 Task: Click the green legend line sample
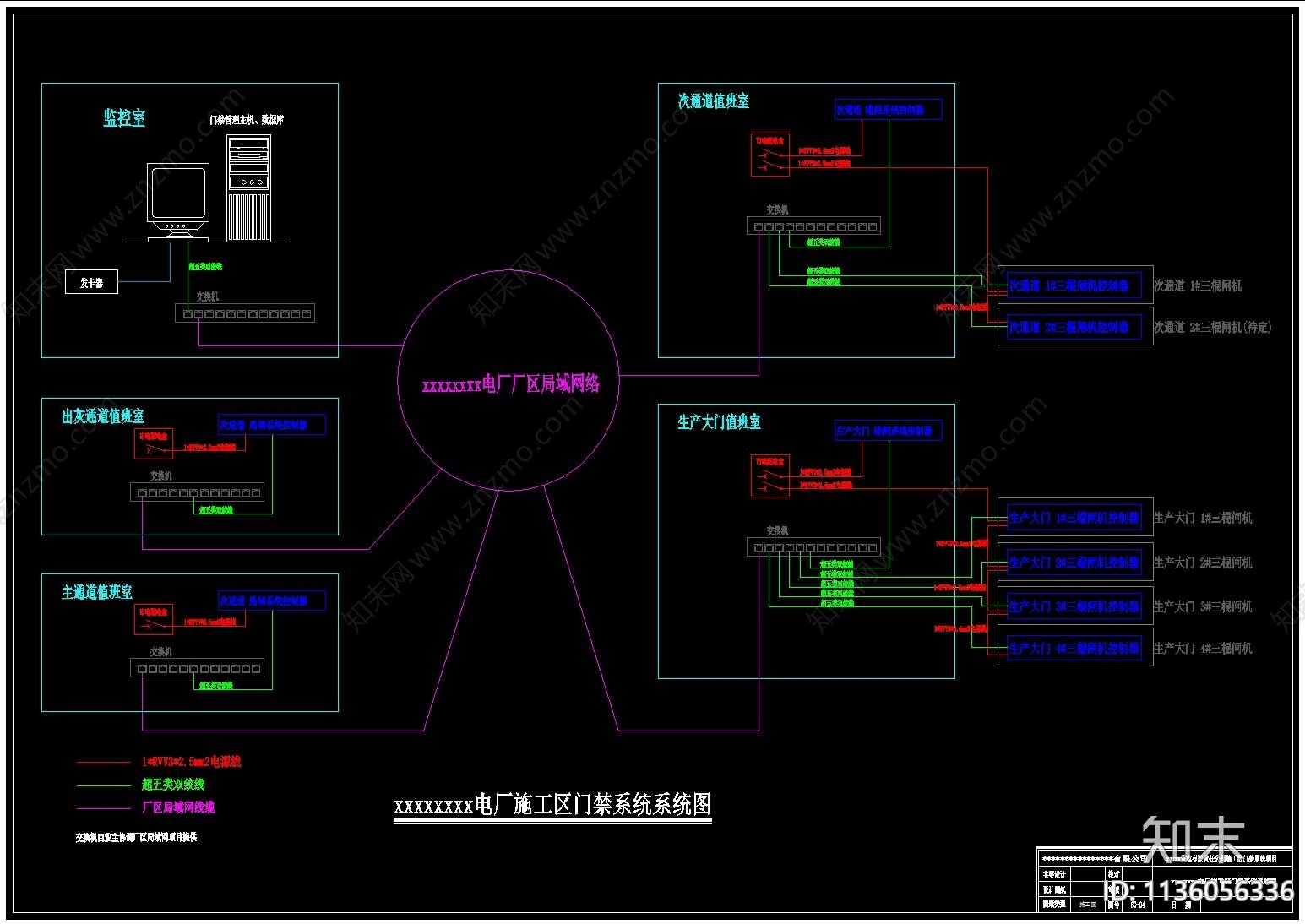click(x=104, y=785)
